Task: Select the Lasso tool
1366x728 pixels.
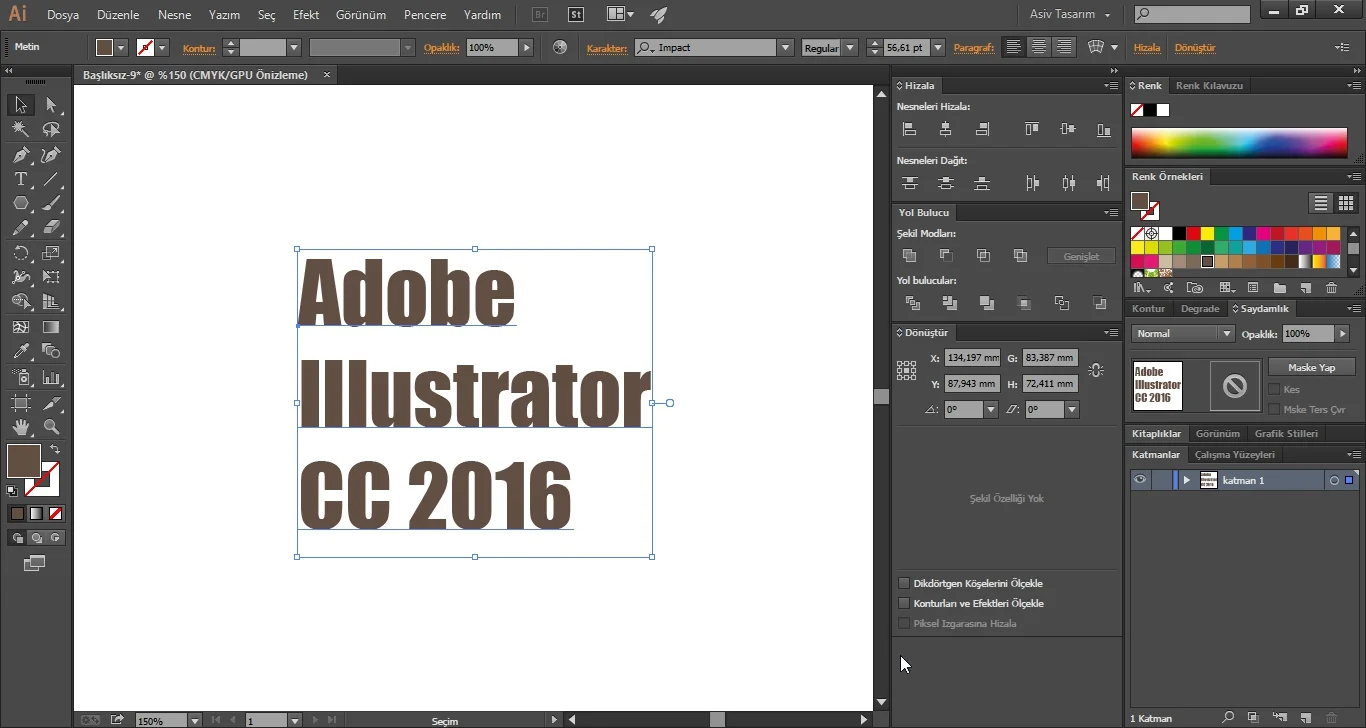Action: [x=51, y=130]
